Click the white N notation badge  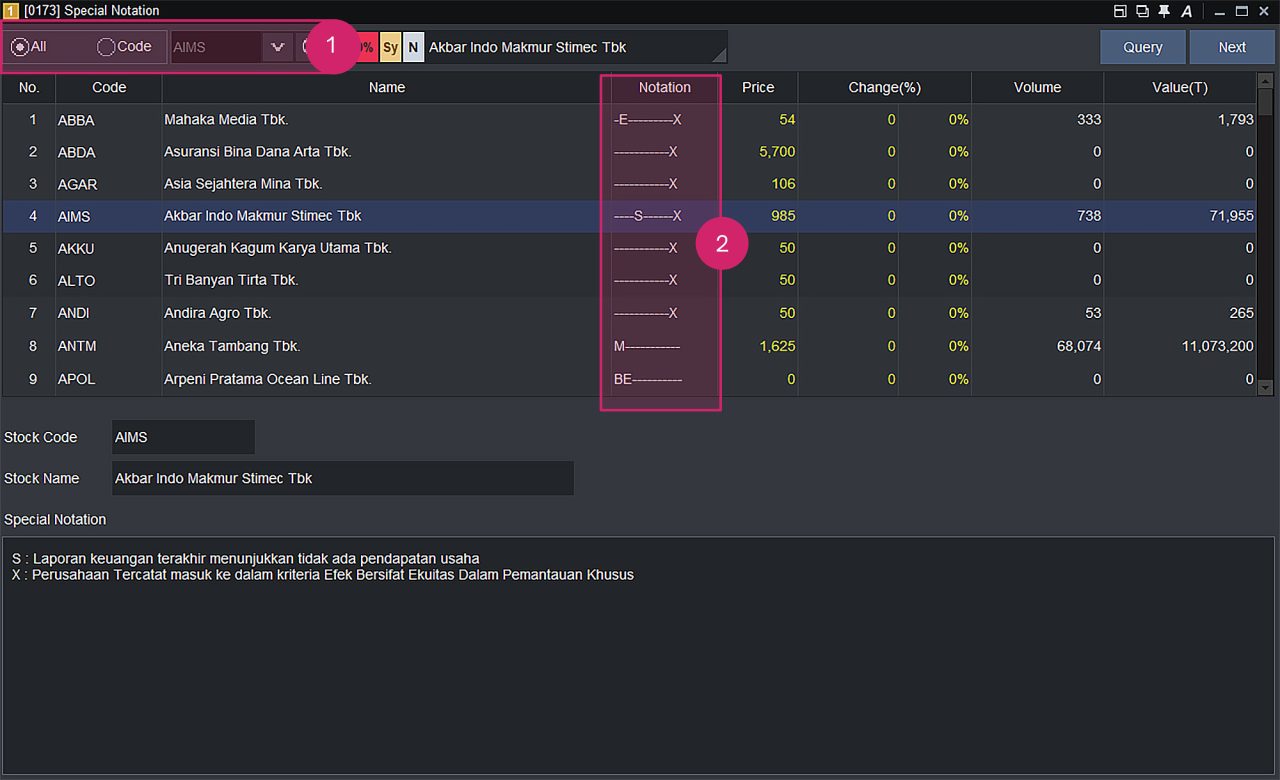[x=413, y=47]
